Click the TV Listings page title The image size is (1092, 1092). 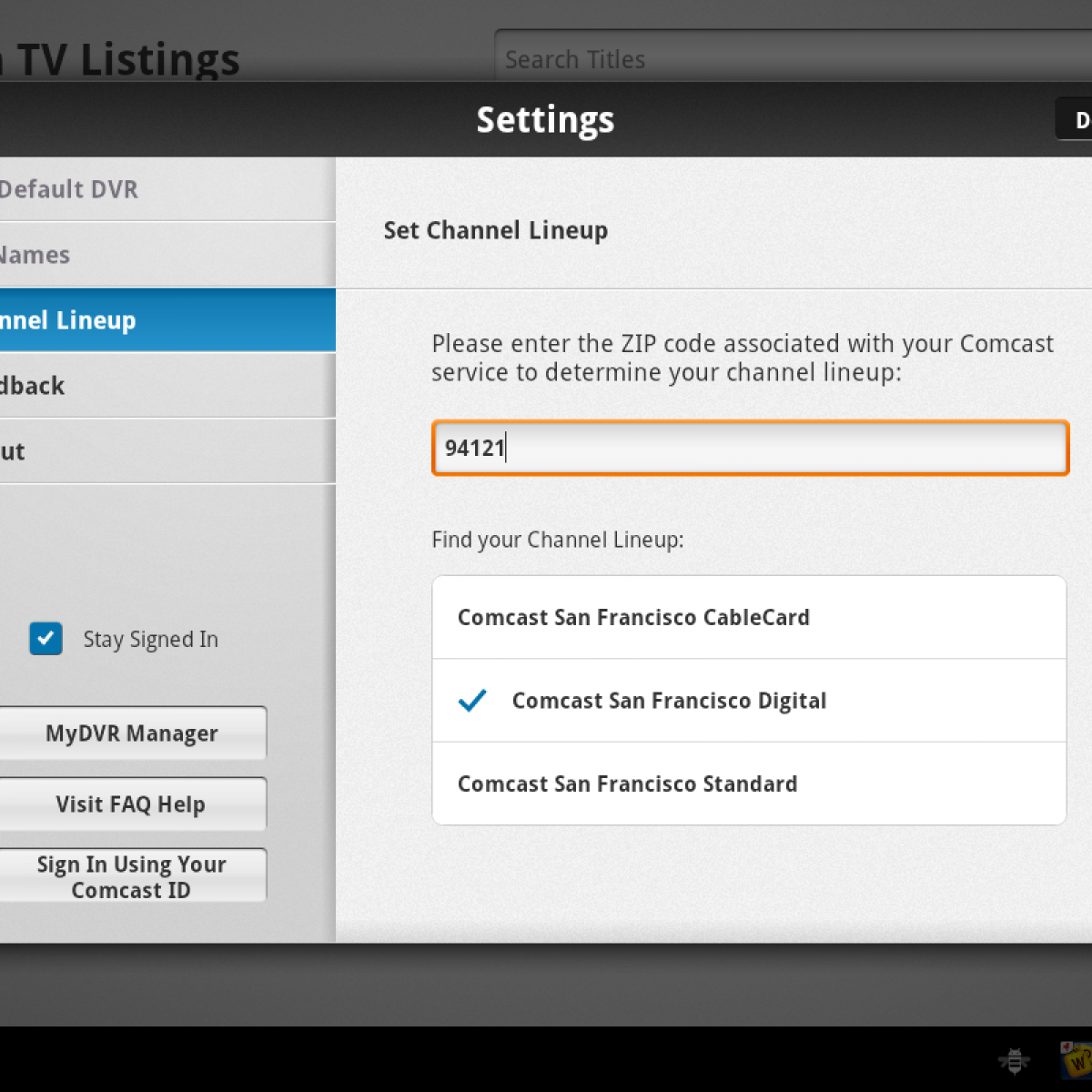pyautogui.click(x=123, y=60)
